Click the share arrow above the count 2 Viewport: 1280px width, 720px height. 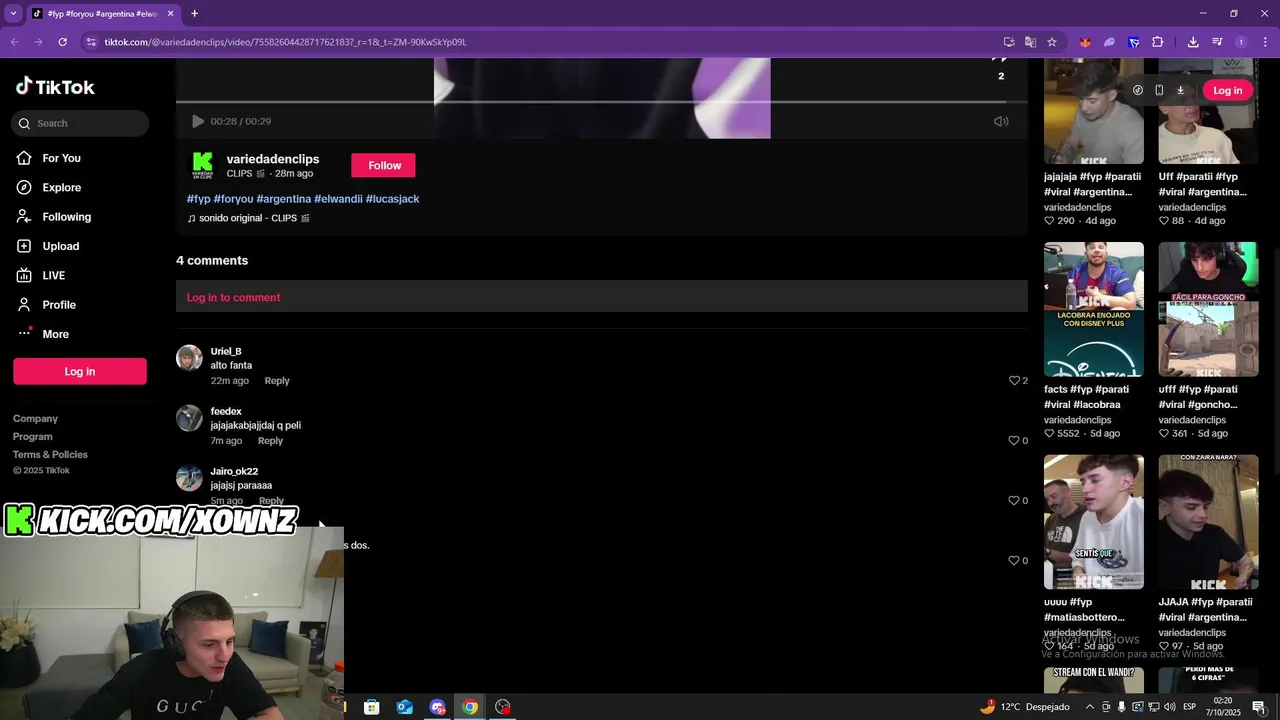click(x=1000, y=60)
